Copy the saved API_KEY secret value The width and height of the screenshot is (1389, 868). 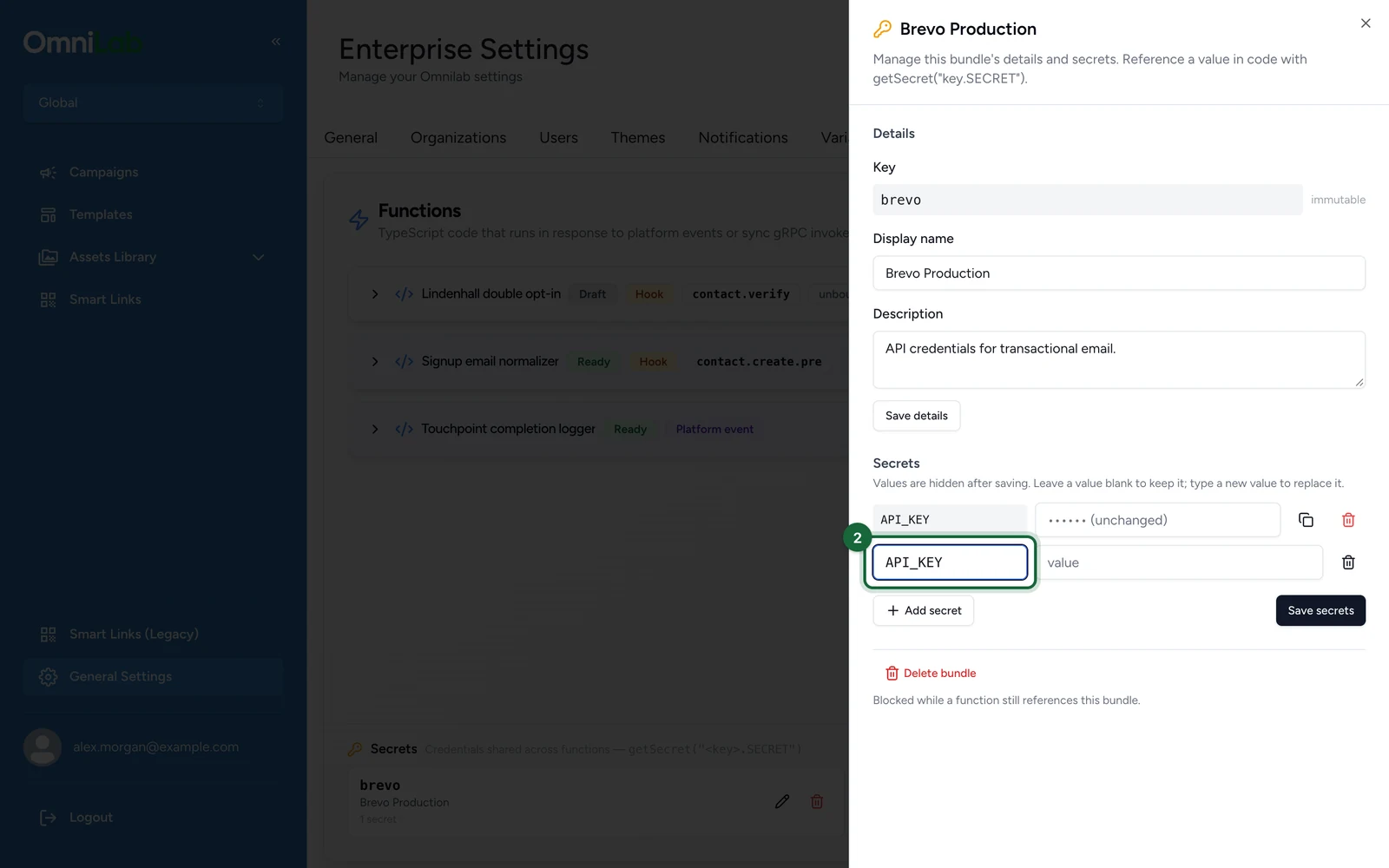[1306, 520]
